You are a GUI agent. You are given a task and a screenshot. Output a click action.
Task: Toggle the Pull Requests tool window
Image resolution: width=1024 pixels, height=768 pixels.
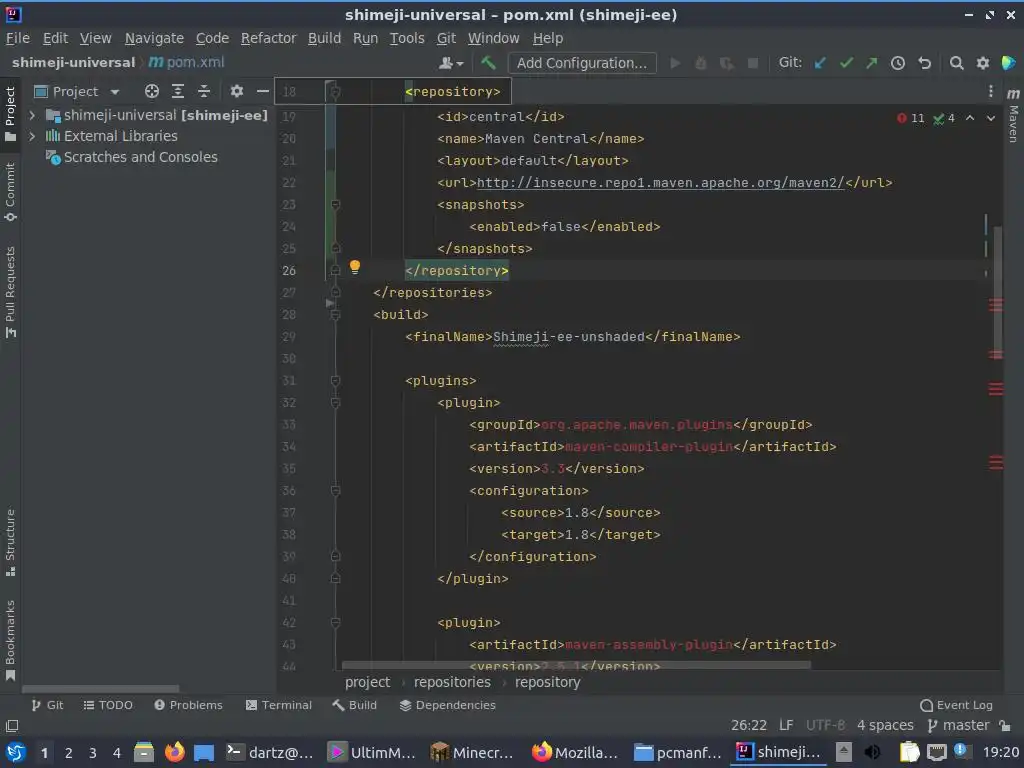click(x=10, y=292)
